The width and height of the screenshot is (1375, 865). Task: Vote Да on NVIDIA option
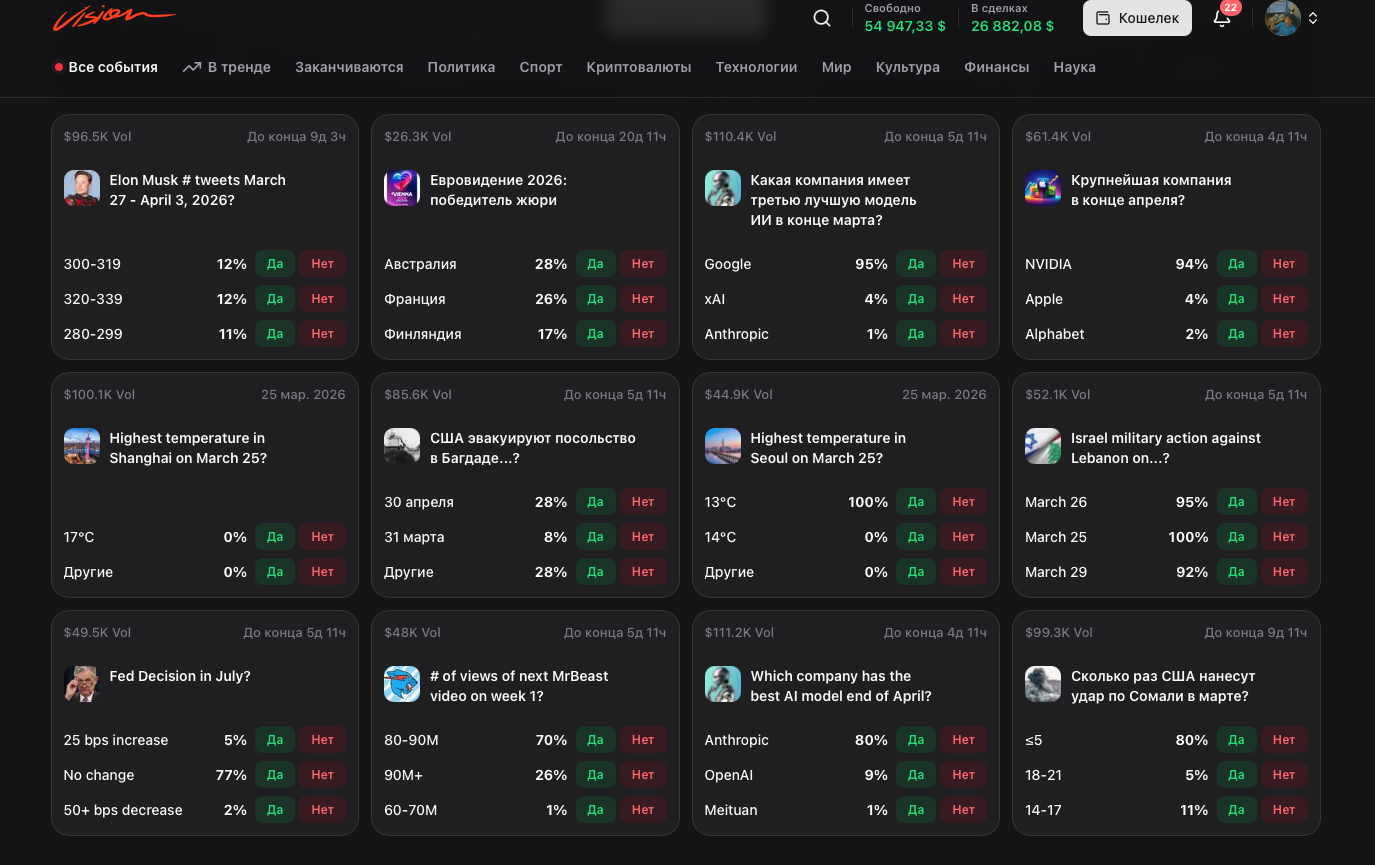pos(1237,264)
